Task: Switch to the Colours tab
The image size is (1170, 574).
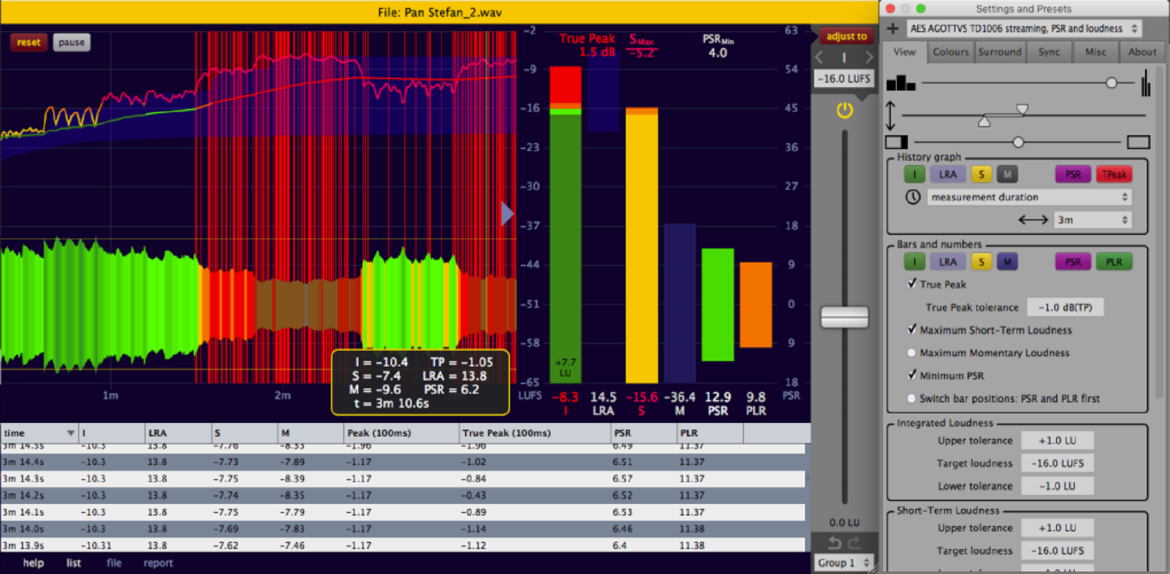Action: tap(951, 52)
